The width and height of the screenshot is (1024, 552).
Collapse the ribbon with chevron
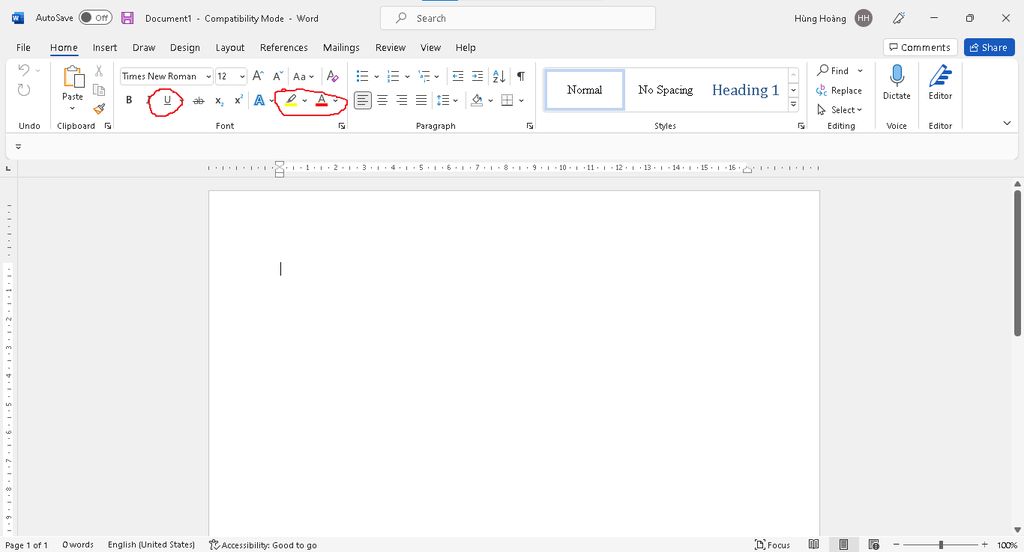pyautogui.click(x=1006, y=123)
